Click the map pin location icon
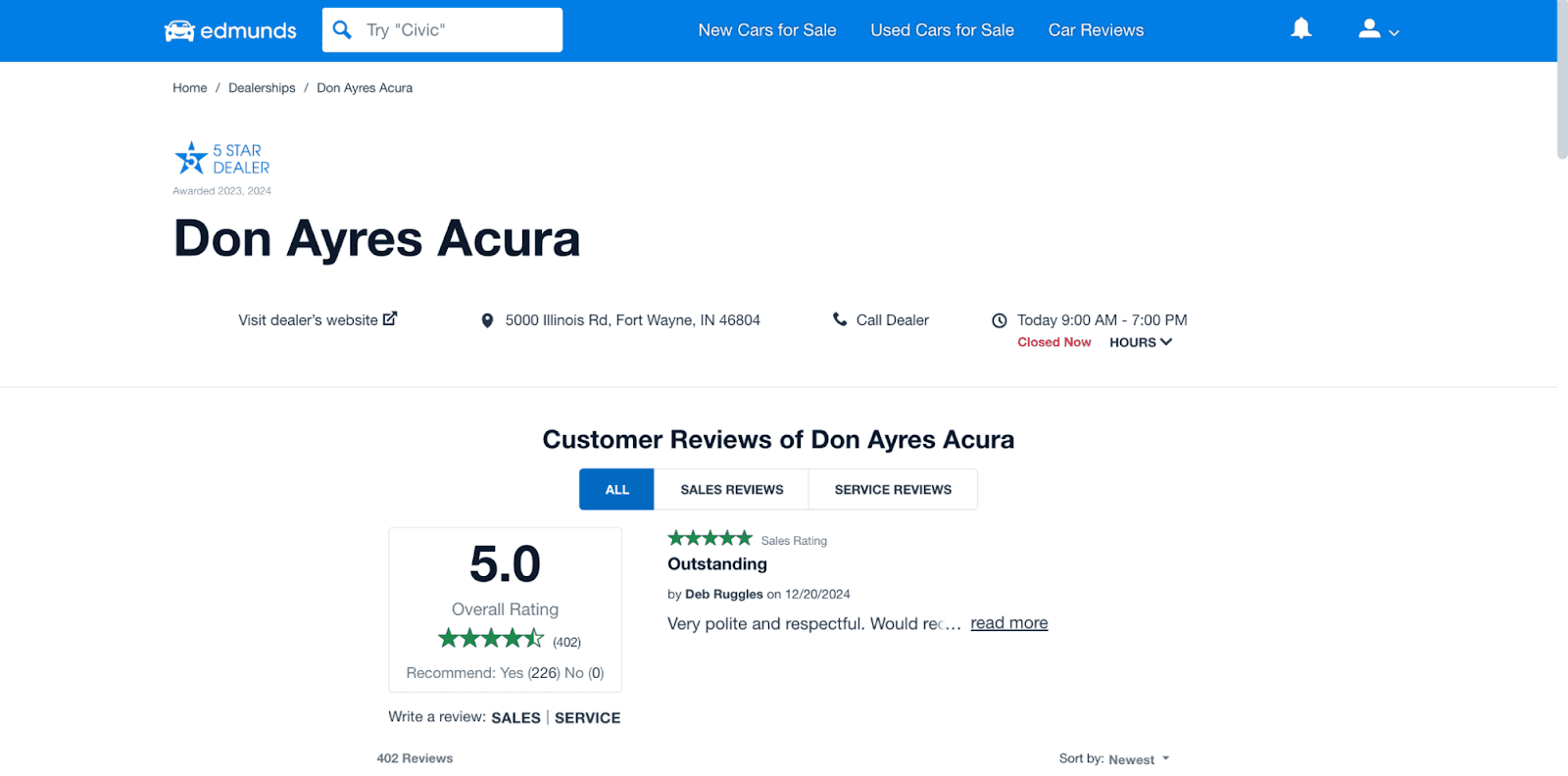The height and width of the screenshot is (776, 1568). (487, 320)
